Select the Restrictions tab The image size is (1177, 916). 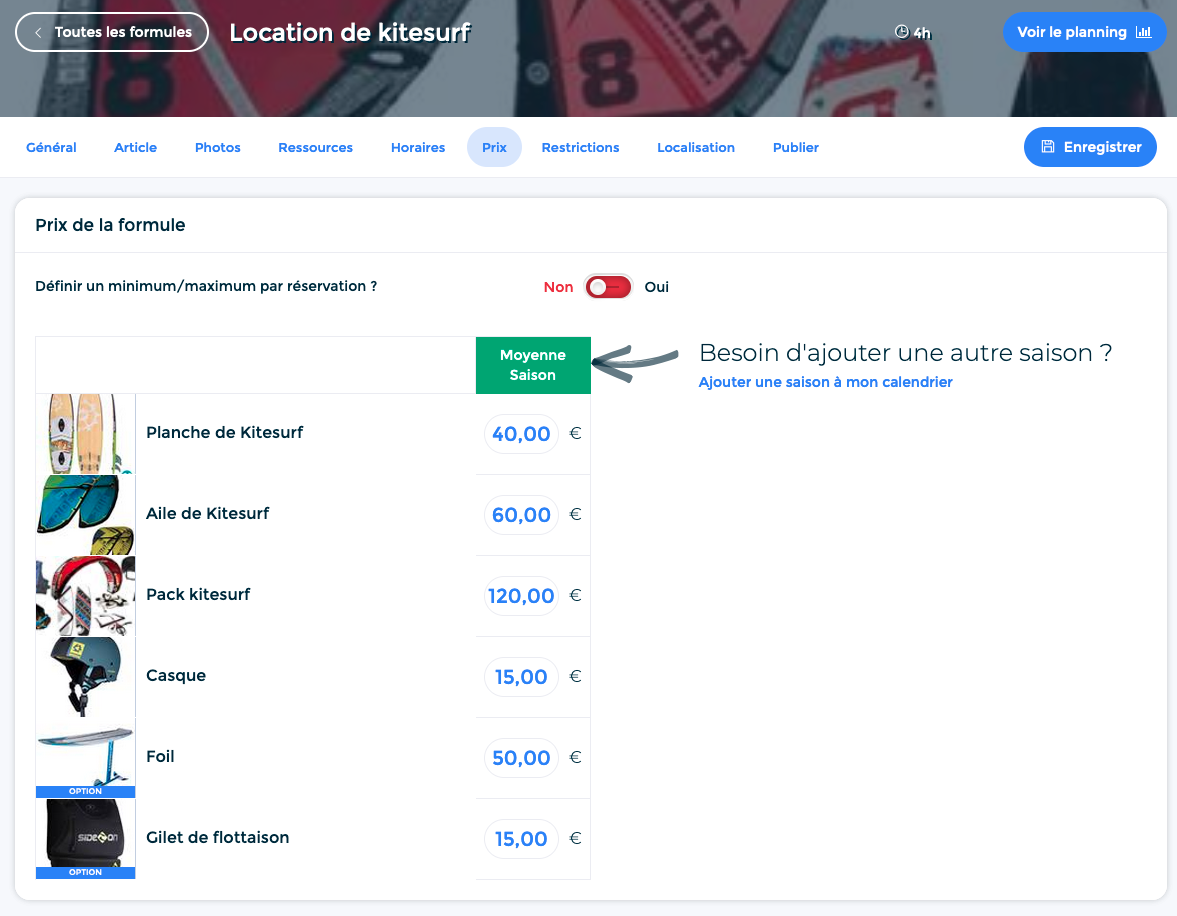pos(580,147)
